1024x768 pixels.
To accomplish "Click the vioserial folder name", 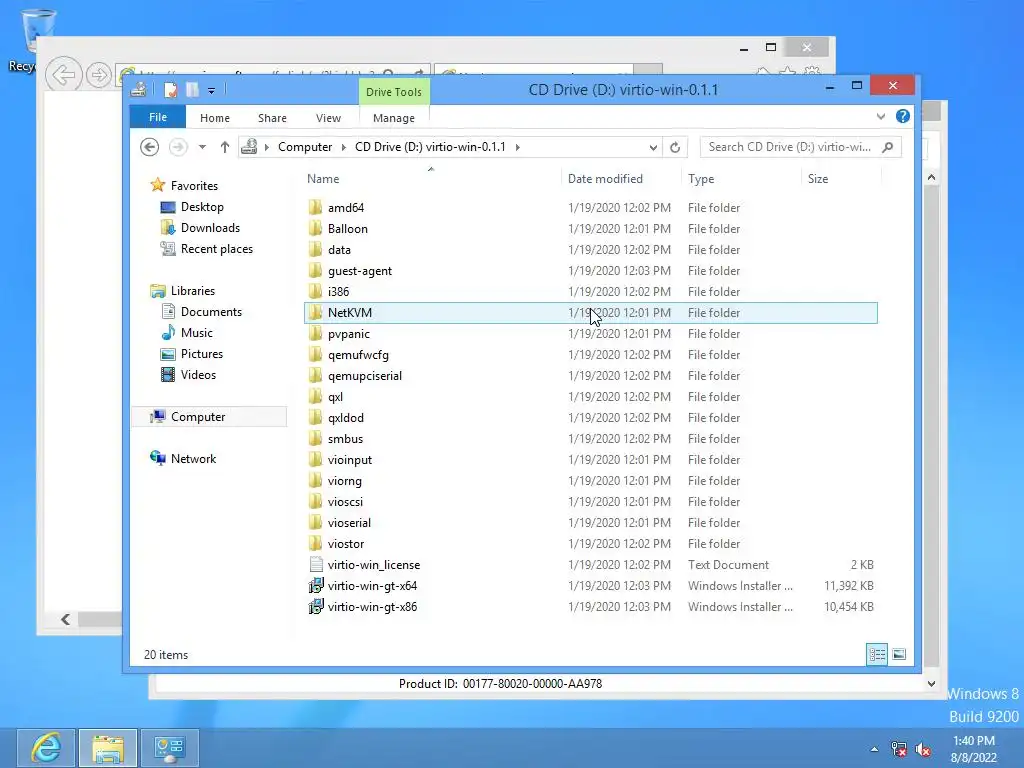I will coord(349,522).
